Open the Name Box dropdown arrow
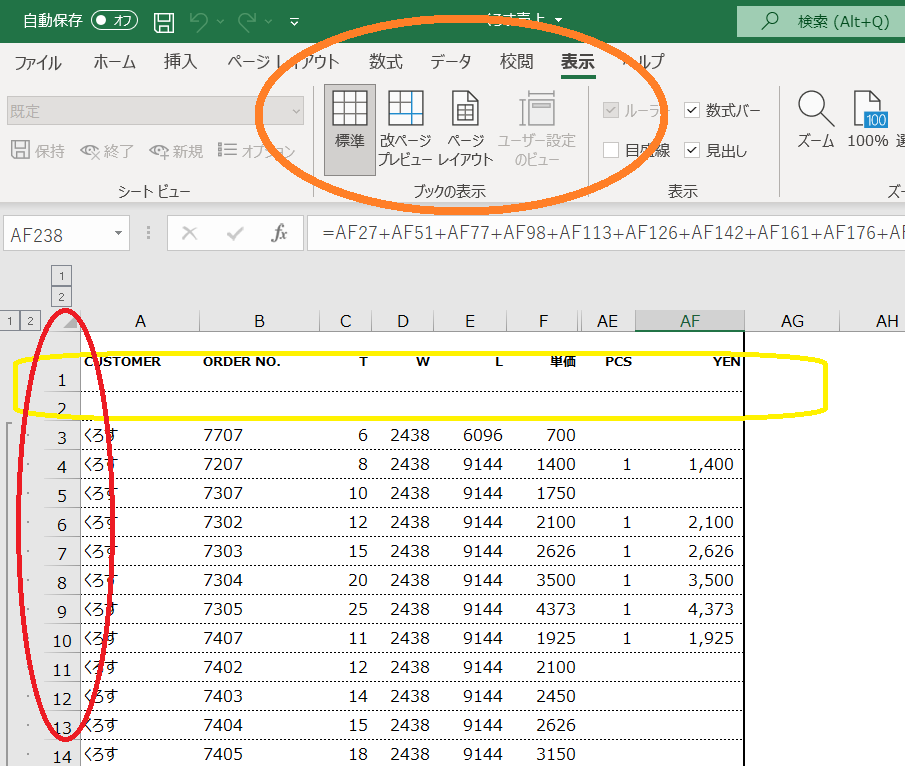Image resolution: width=905 pixels, height=766 pixels. [118, 233]
